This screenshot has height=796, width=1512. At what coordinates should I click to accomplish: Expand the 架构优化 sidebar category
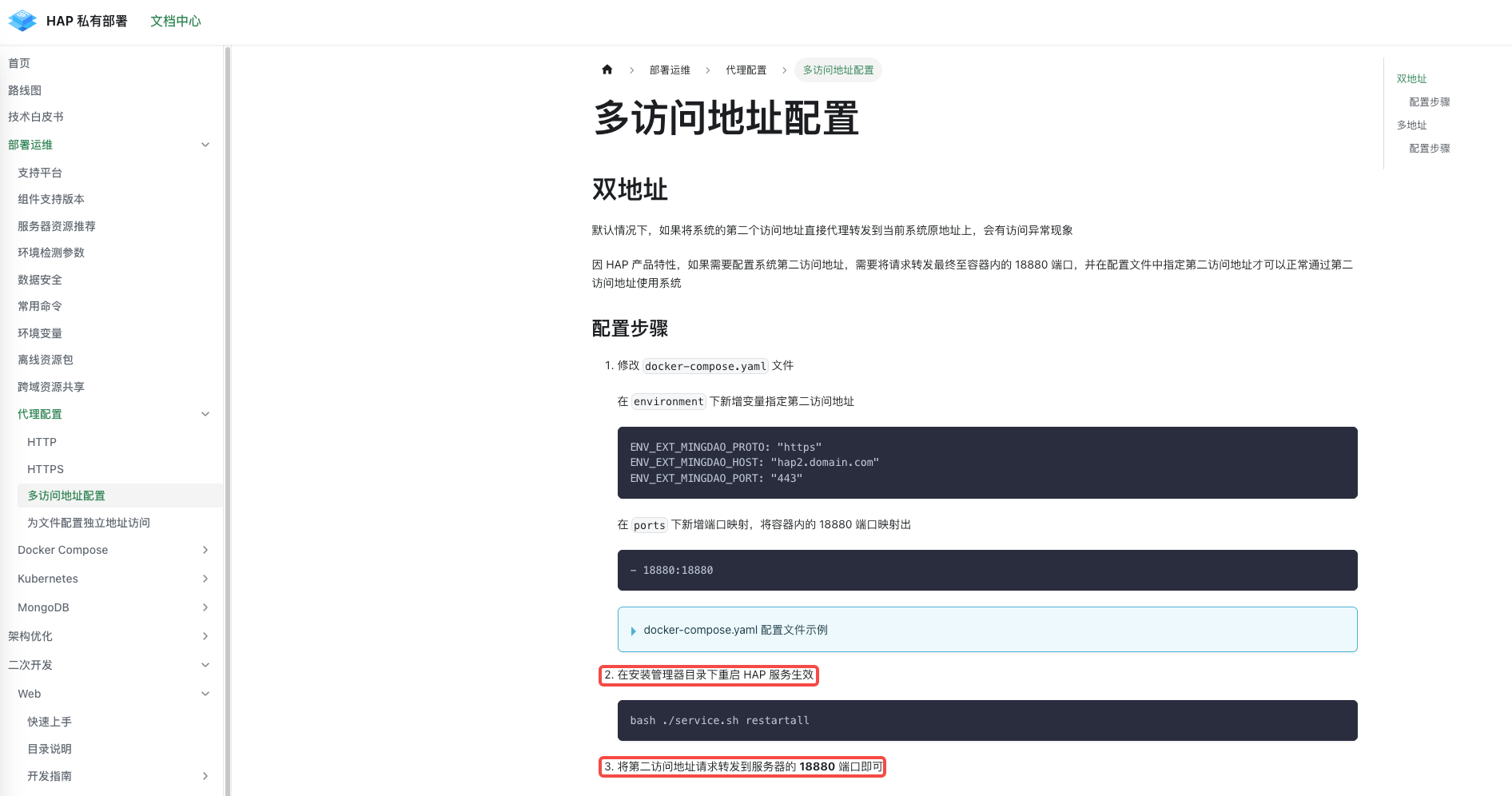(x=205, y=636)
